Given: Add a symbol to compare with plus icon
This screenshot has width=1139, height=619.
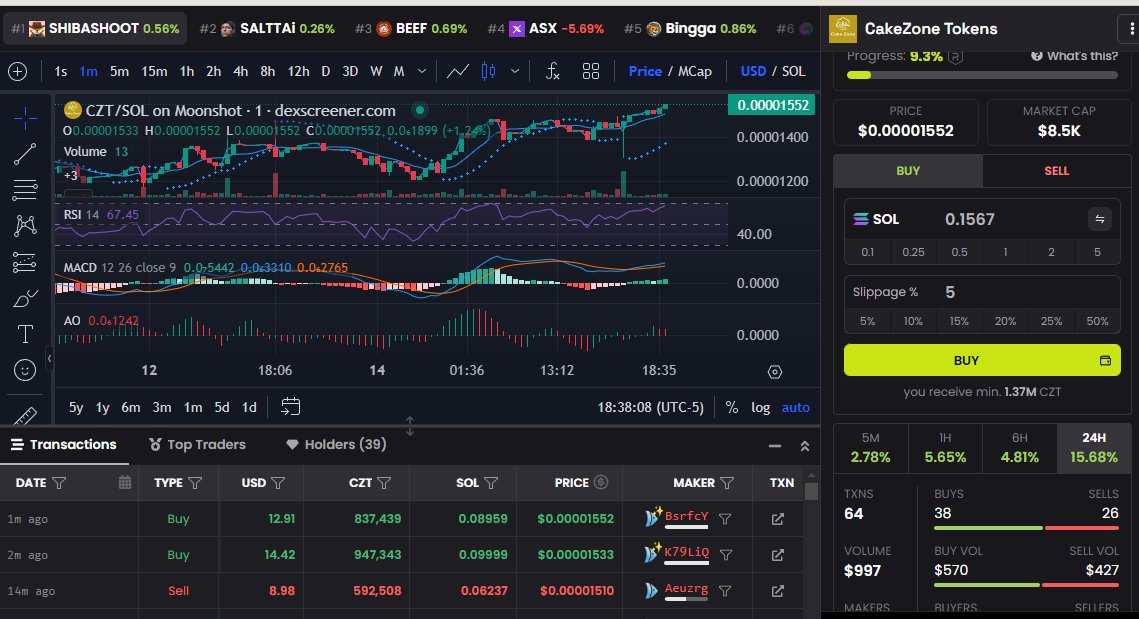Looking at the screenshot, I should click(x=17, y=71).
